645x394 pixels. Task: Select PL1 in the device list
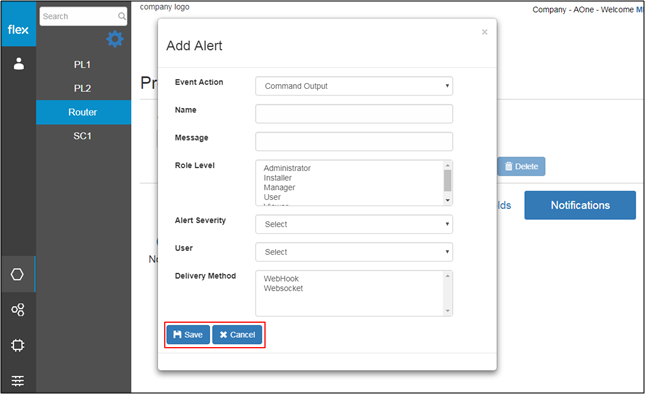[x=83, y=65]
